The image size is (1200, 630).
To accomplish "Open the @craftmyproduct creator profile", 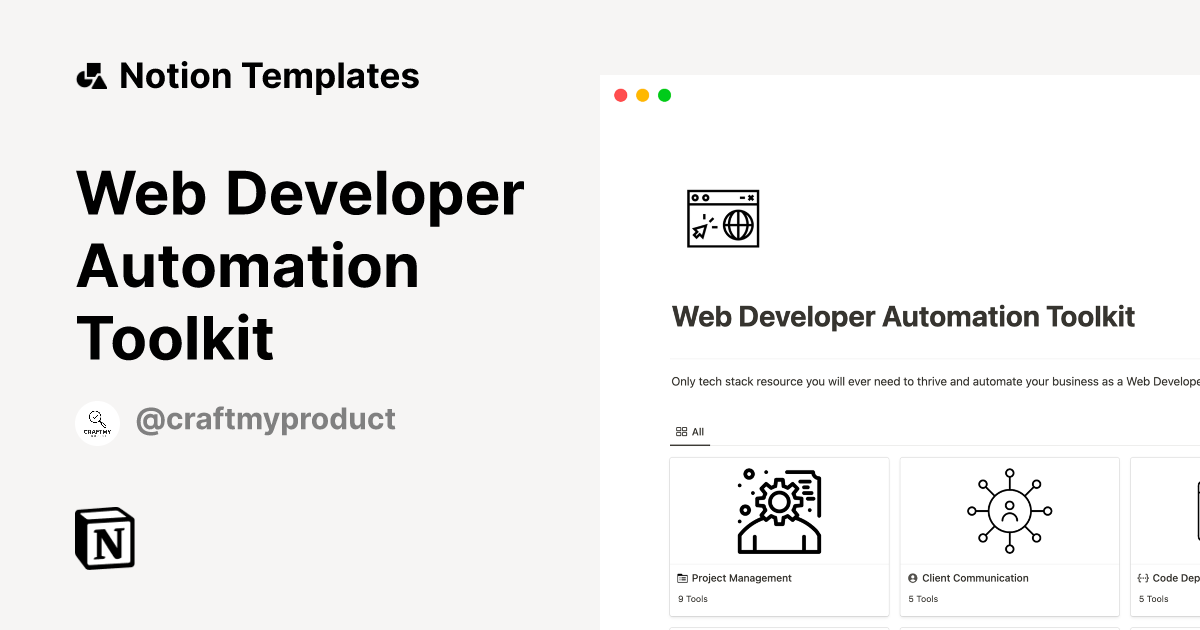I will [265, 420].
